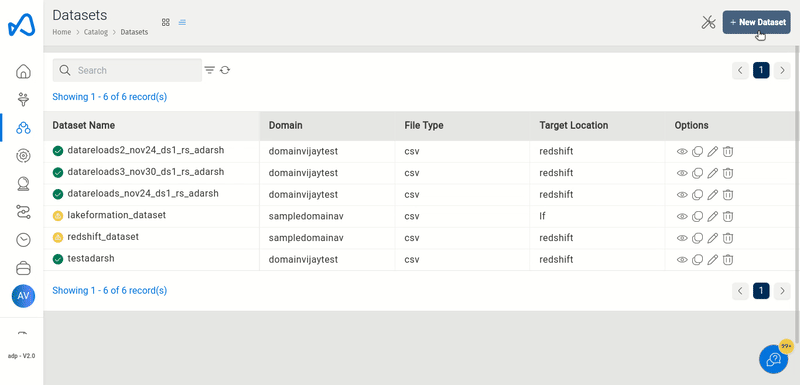The height and width of the screenshot is (385, 800).
Task: Click the page vertical scrollbar
Action: tap(797, 194)
